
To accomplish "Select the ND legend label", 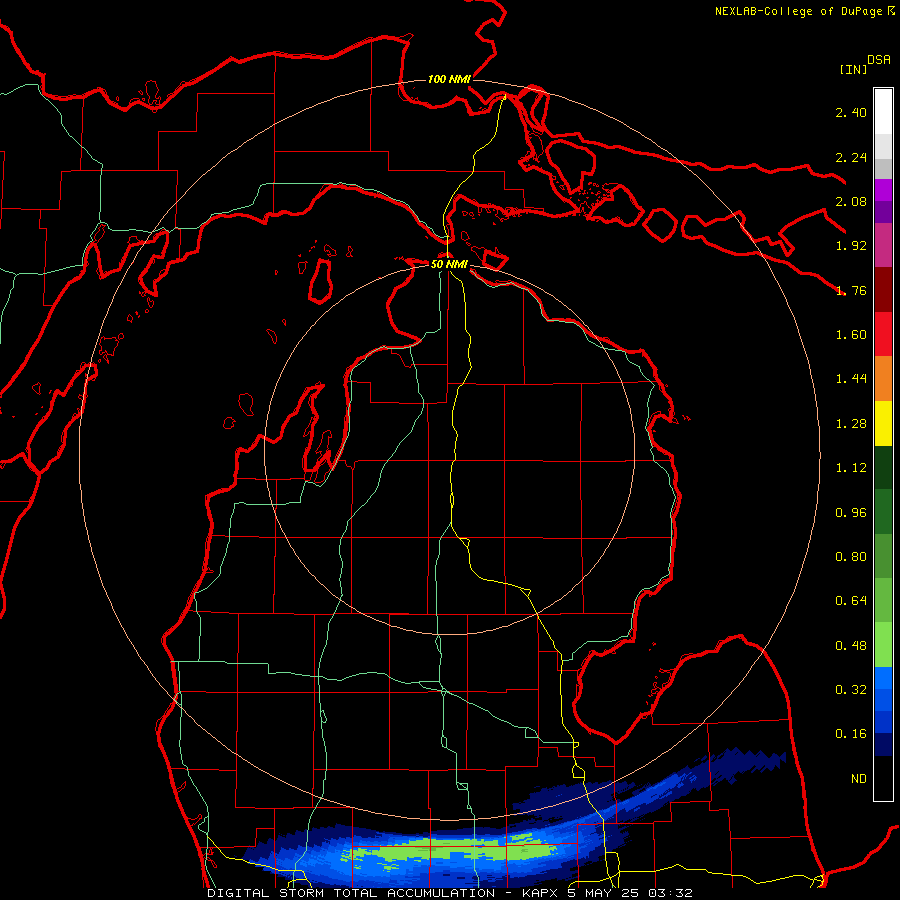I will coord(859,779).
